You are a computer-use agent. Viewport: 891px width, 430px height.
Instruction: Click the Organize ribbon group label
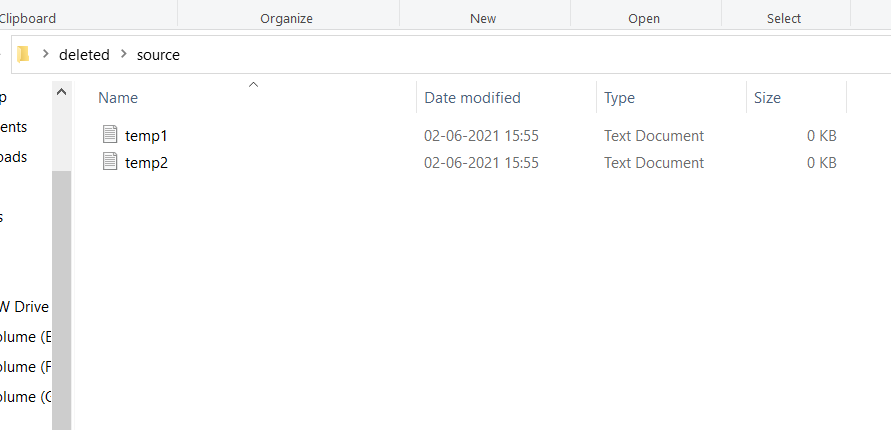click(286, 18)
